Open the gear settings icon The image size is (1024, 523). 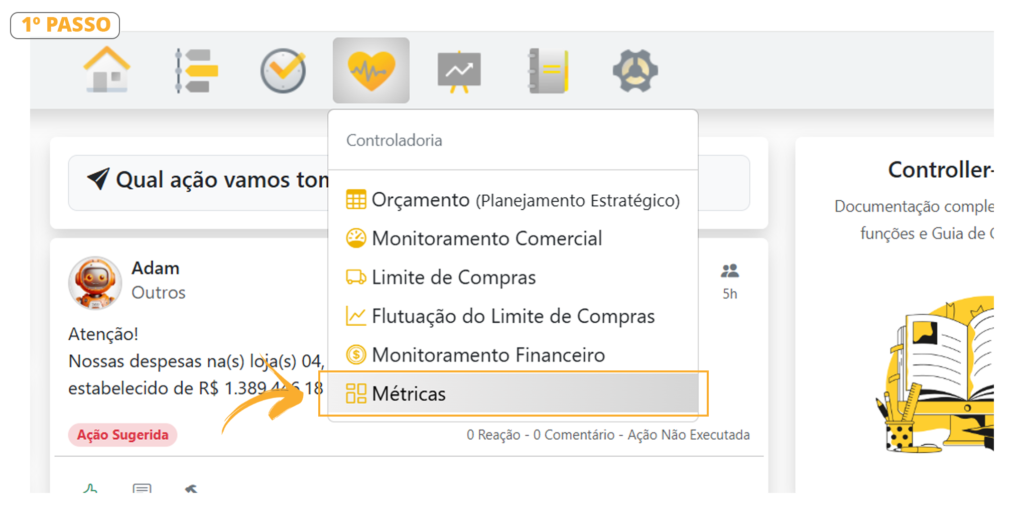tap(635, 71)
